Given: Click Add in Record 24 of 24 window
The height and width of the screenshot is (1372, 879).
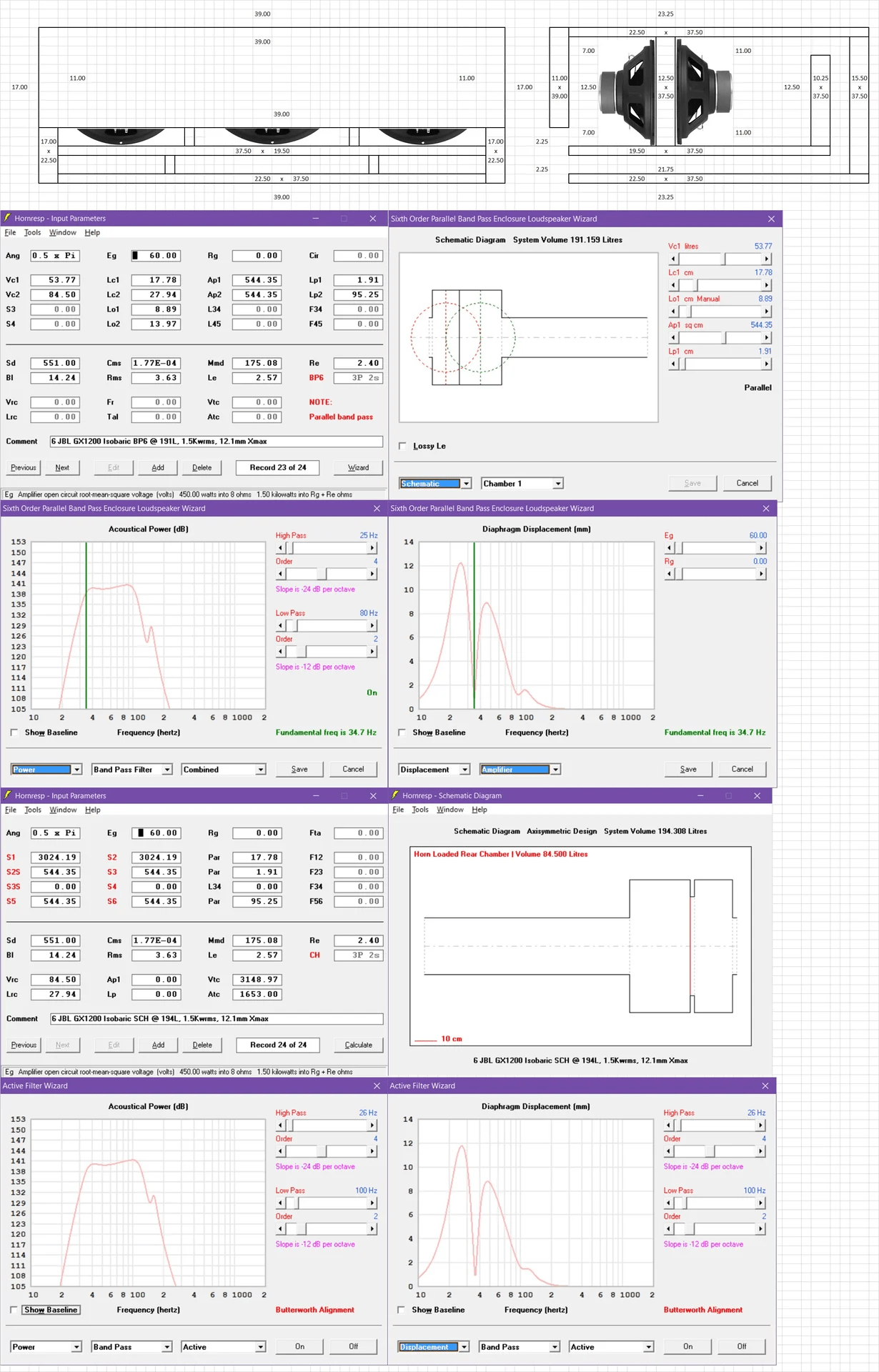Looking at the screenshot, I should point(159,1045).
